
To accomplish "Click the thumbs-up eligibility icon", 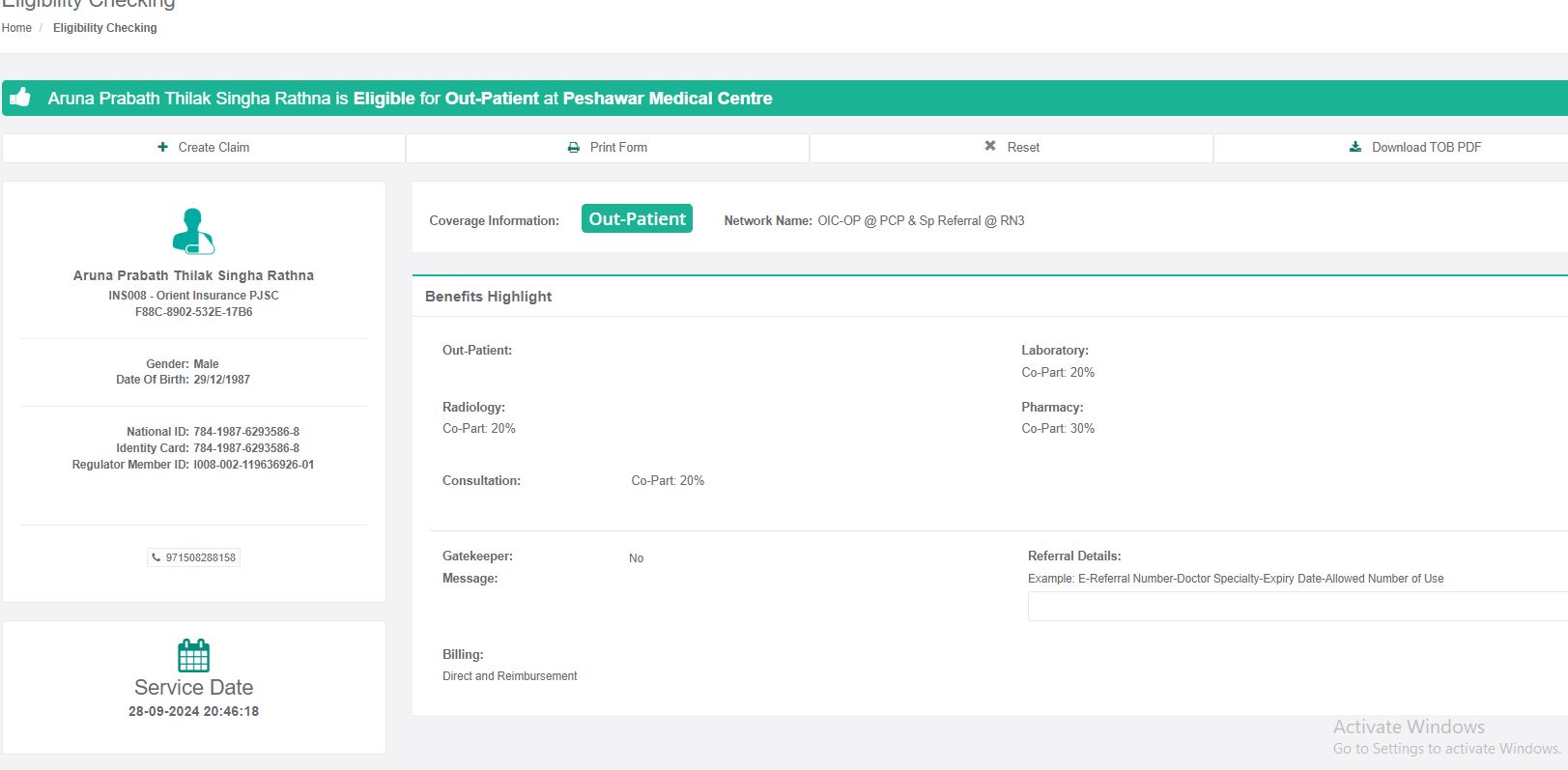I will [x=20, y=98].
